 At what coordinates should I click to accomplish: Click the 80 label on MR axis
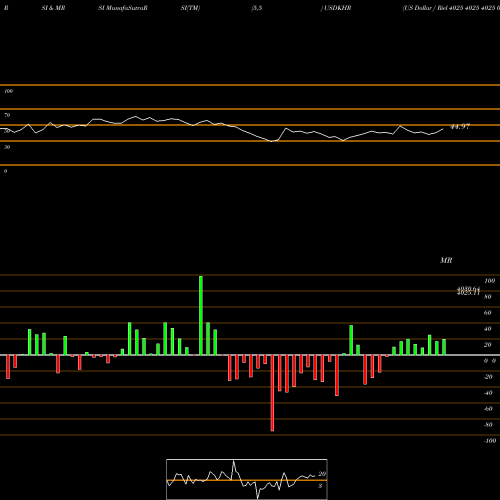[x=488, y=297]
